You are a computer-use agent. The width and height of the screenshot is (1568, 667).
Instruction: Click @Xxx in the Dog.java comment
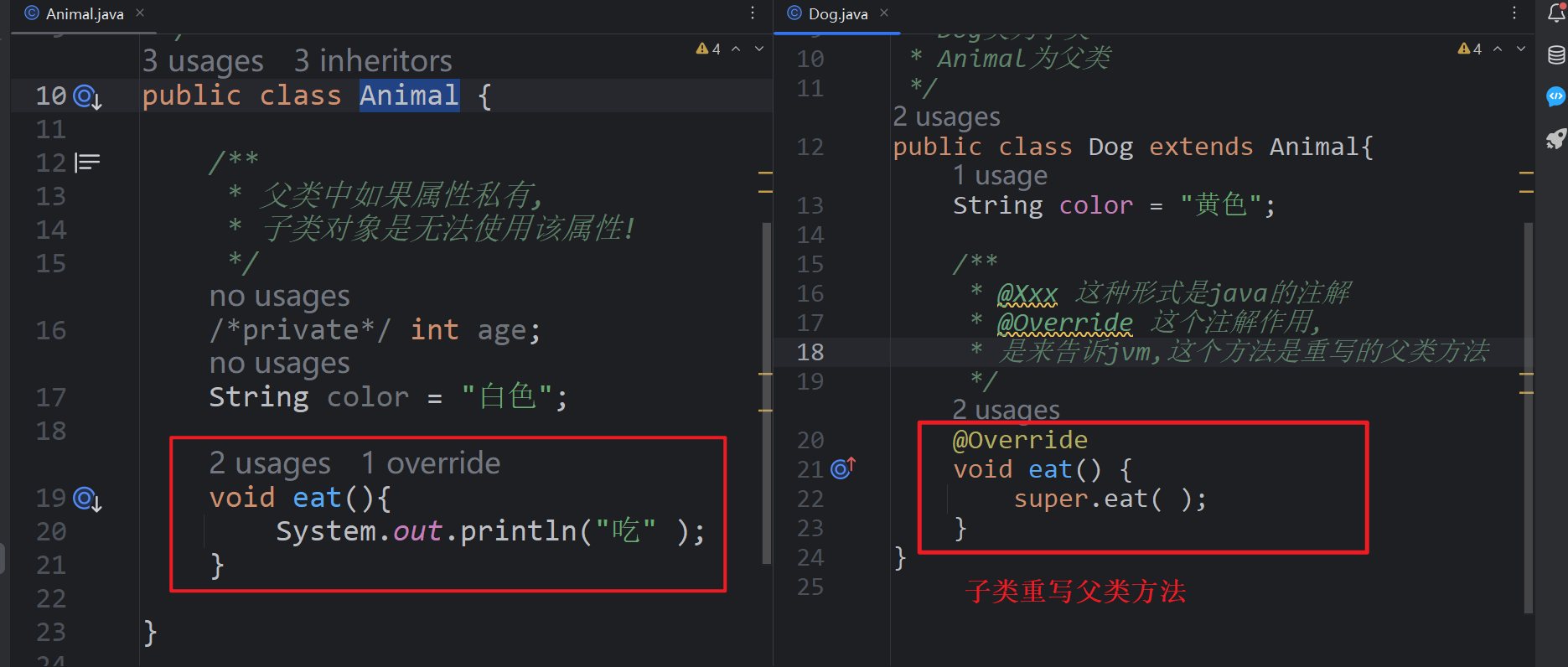(1027, 294)
